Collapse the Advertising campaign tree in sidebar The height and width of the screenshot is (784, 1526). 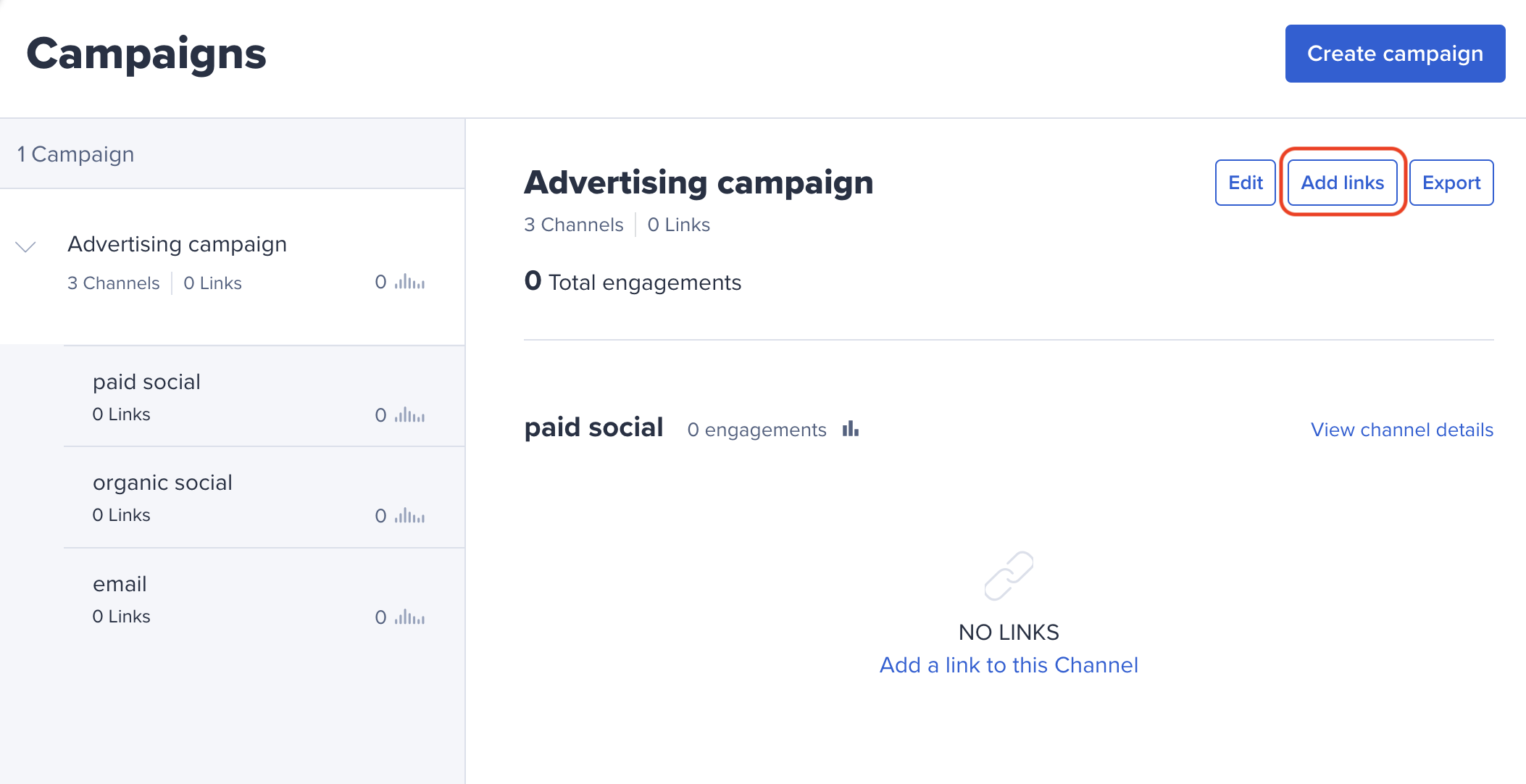click(x=25, y=246)
